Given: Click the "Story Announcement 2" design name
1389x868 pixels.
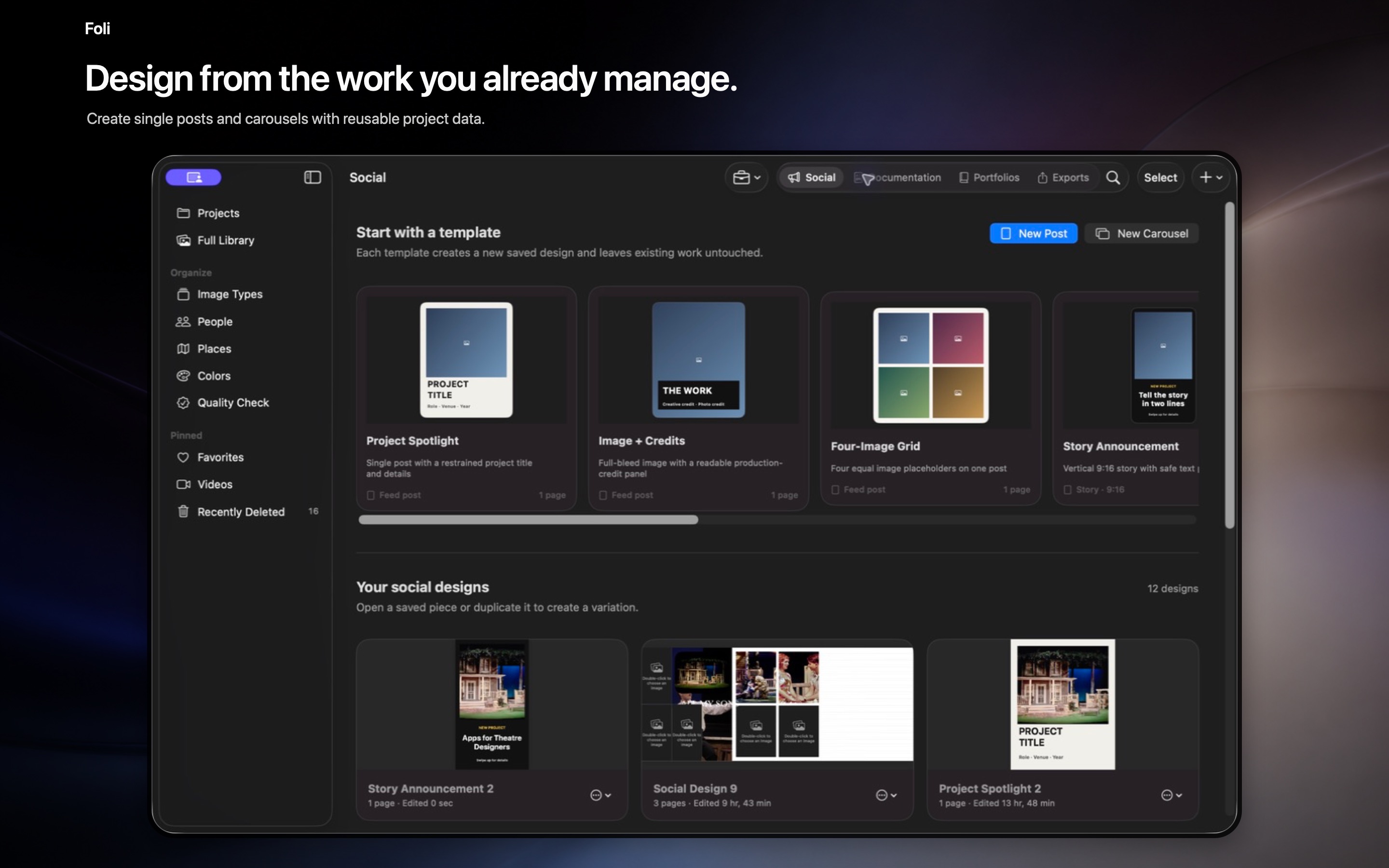Looking at the screenshot, I should click(431, 788).
